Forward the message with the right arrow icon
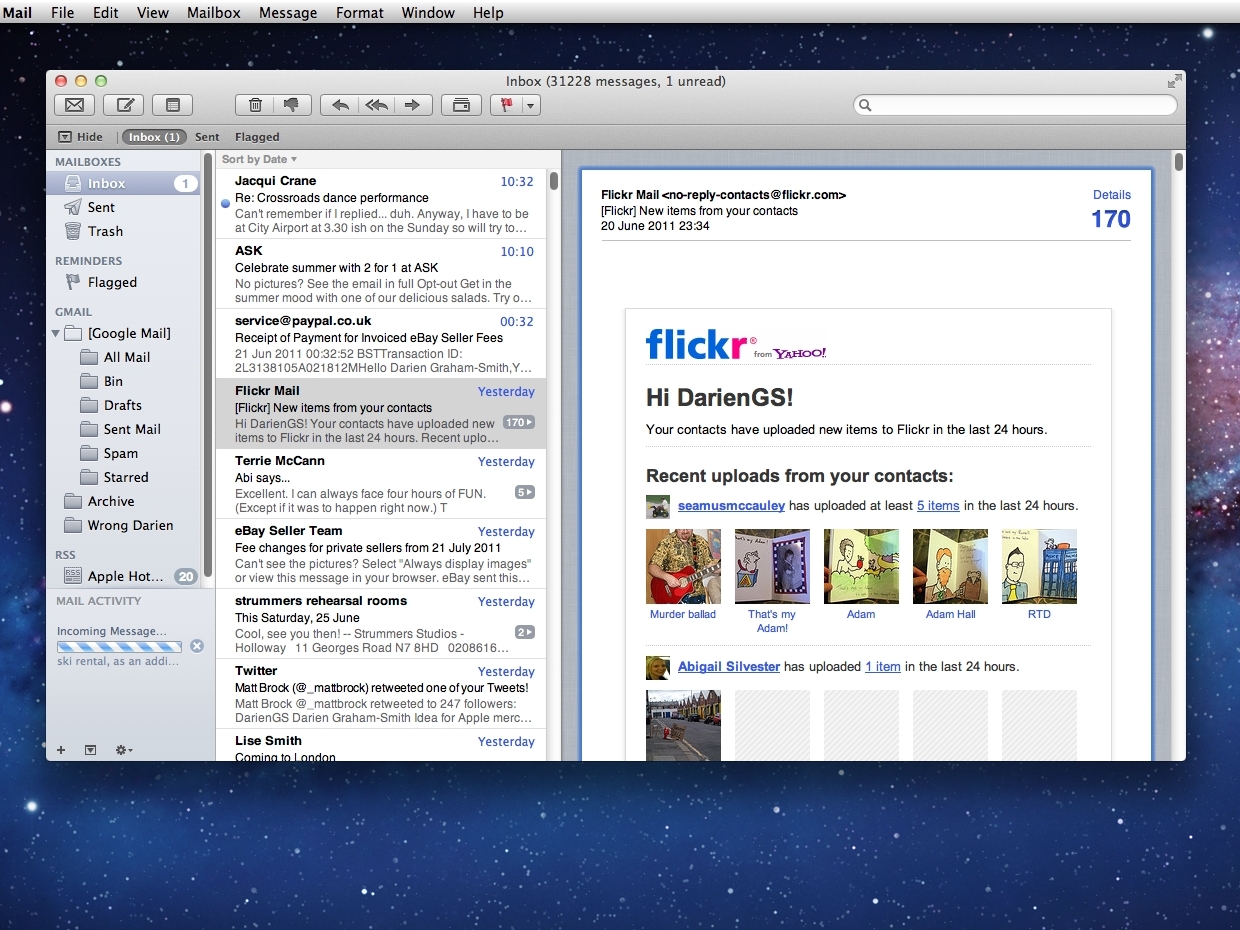This screenshot has height=930, width=1240. [413, 105]
